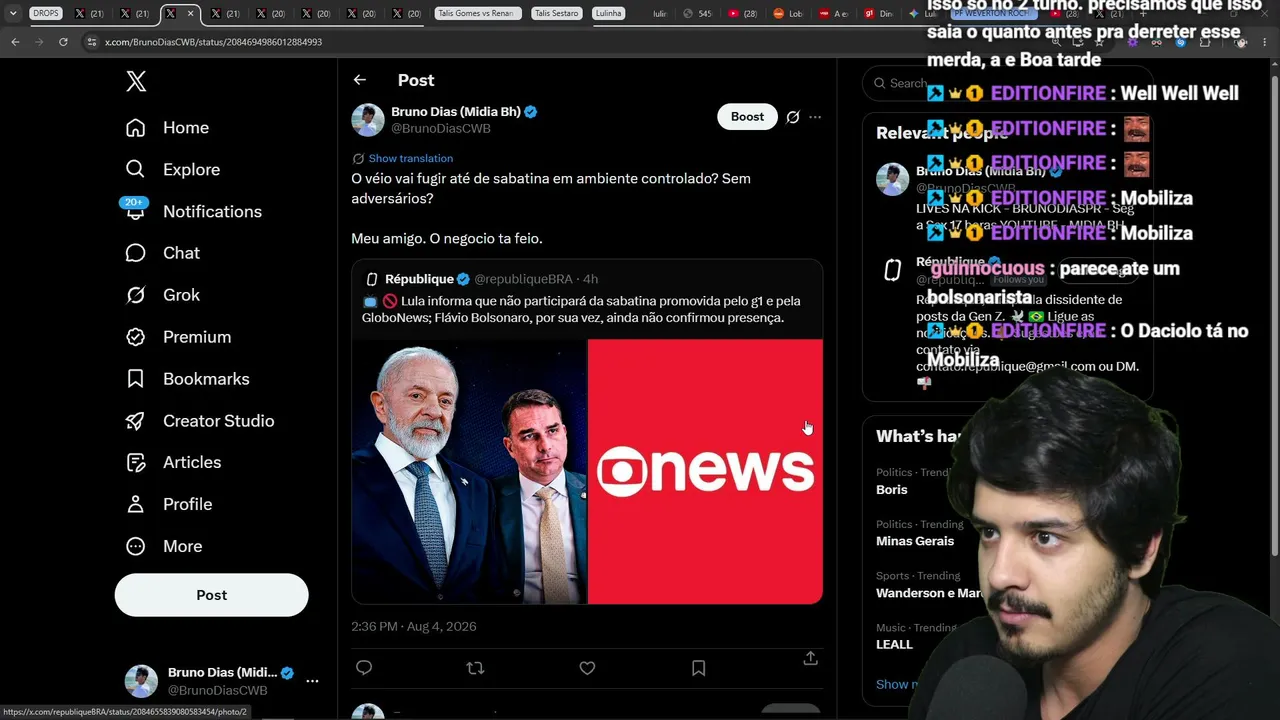Open the Talis Sestaro tab group
The width and height of the screenshot is (1280, 720).
pyautogui.click(x=557, y=14)
